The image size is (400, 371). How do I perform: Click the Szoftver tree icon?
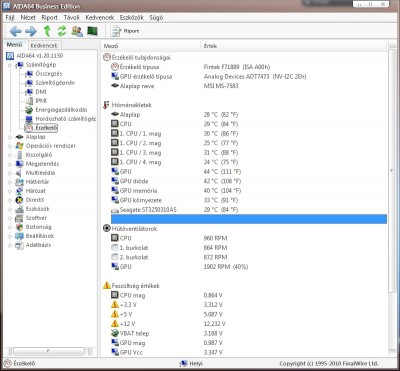click(x=19, y=218)
